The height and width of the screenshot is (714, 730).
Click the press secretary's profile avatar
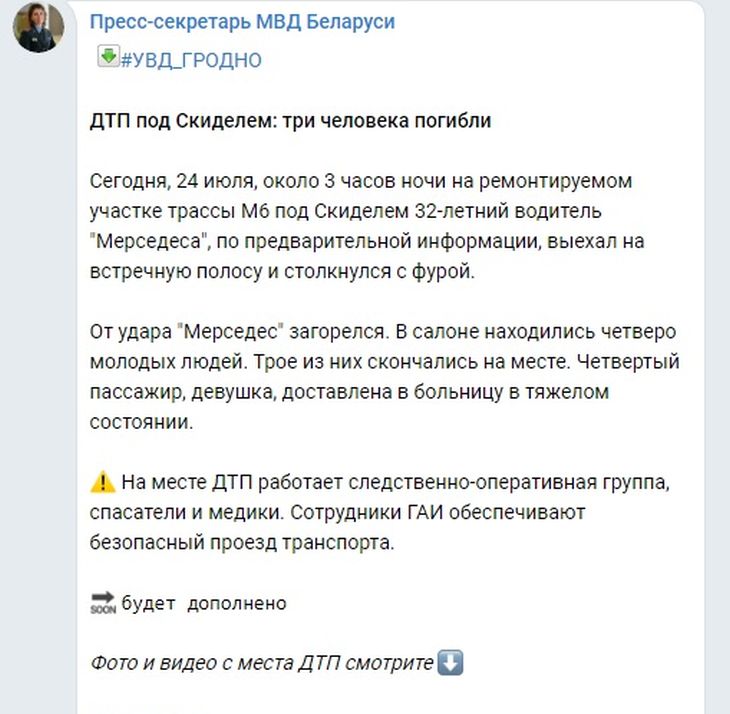coord(39,27)
